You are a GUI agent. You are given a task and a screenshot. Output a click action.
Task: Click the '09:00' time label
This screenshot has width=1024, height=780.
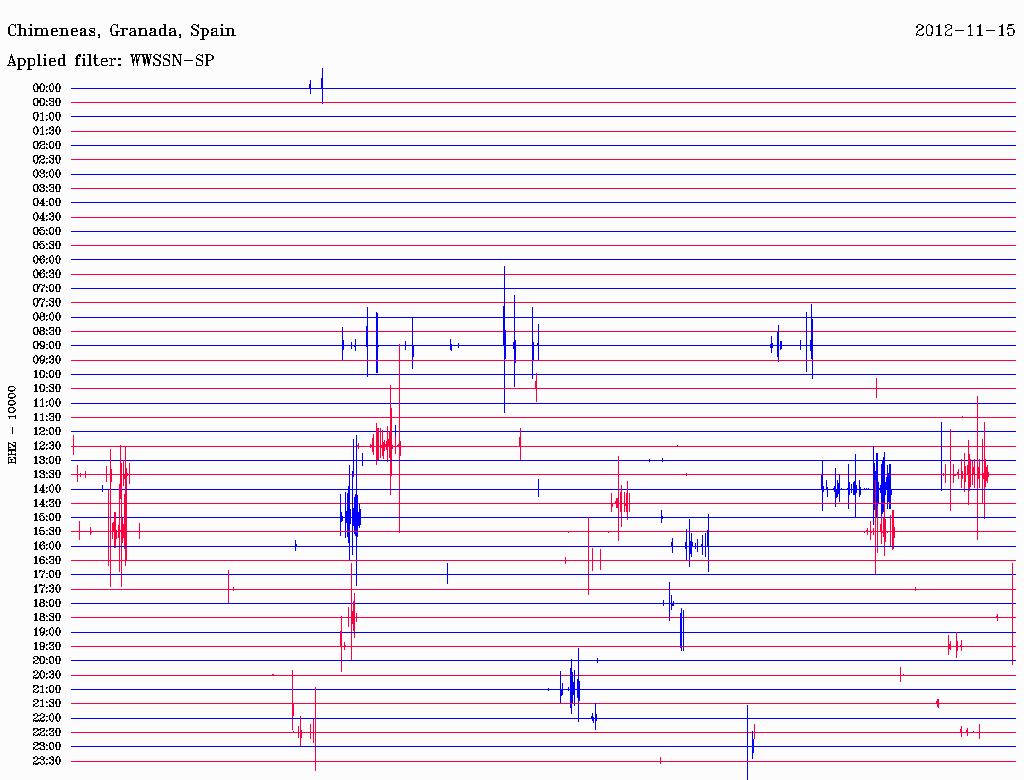pyautogui.click(x=47, y=346)
